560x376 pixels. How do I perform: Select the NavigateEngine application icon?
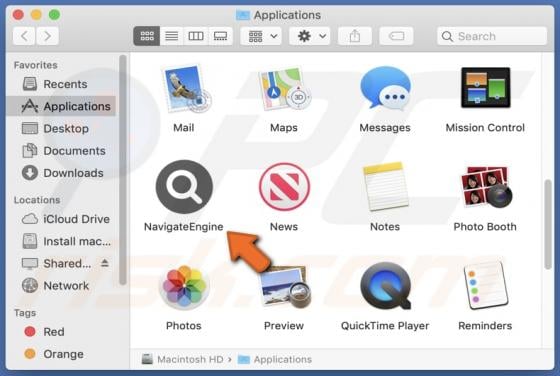(x=184, y=186)
